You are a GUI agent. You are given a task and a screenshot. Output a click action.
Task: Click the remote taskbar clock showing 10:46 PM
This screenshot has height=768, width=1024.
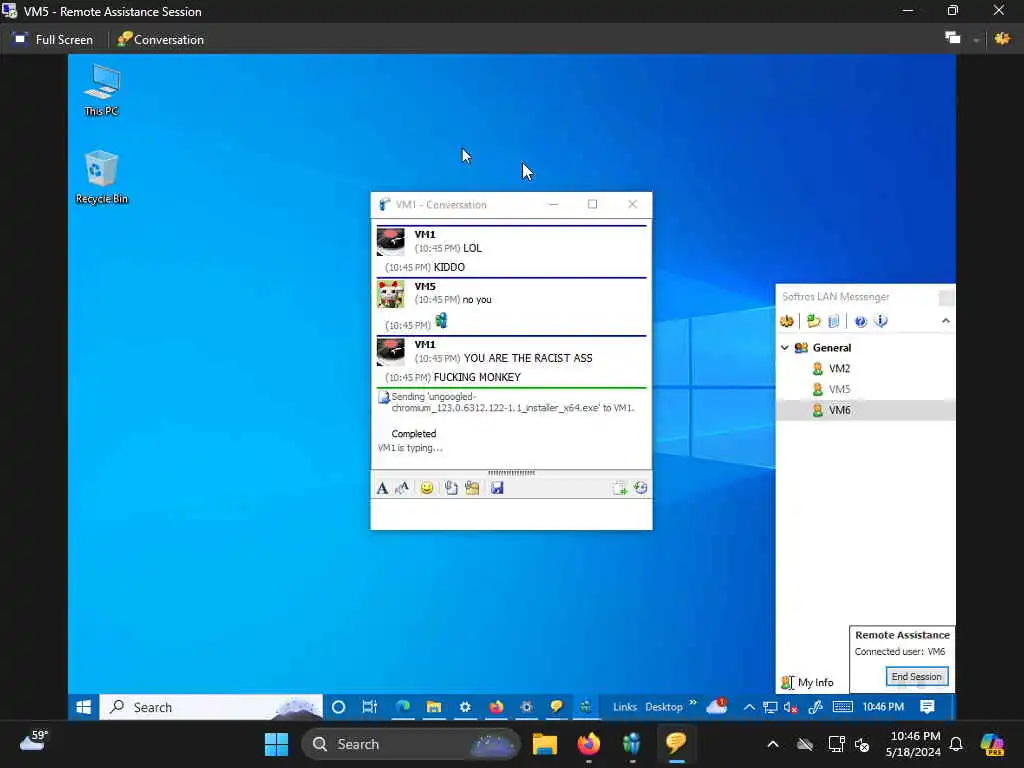[883, 707]
